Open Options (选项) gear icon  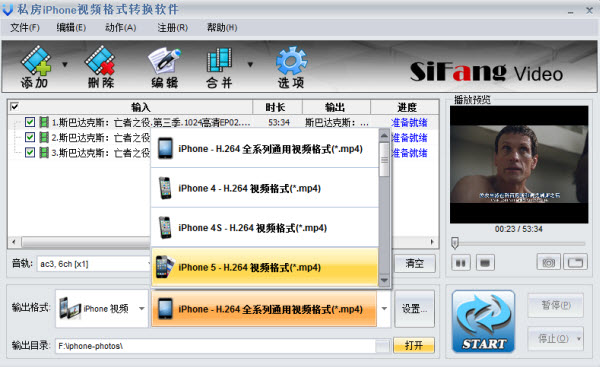(x=291, y=68)
